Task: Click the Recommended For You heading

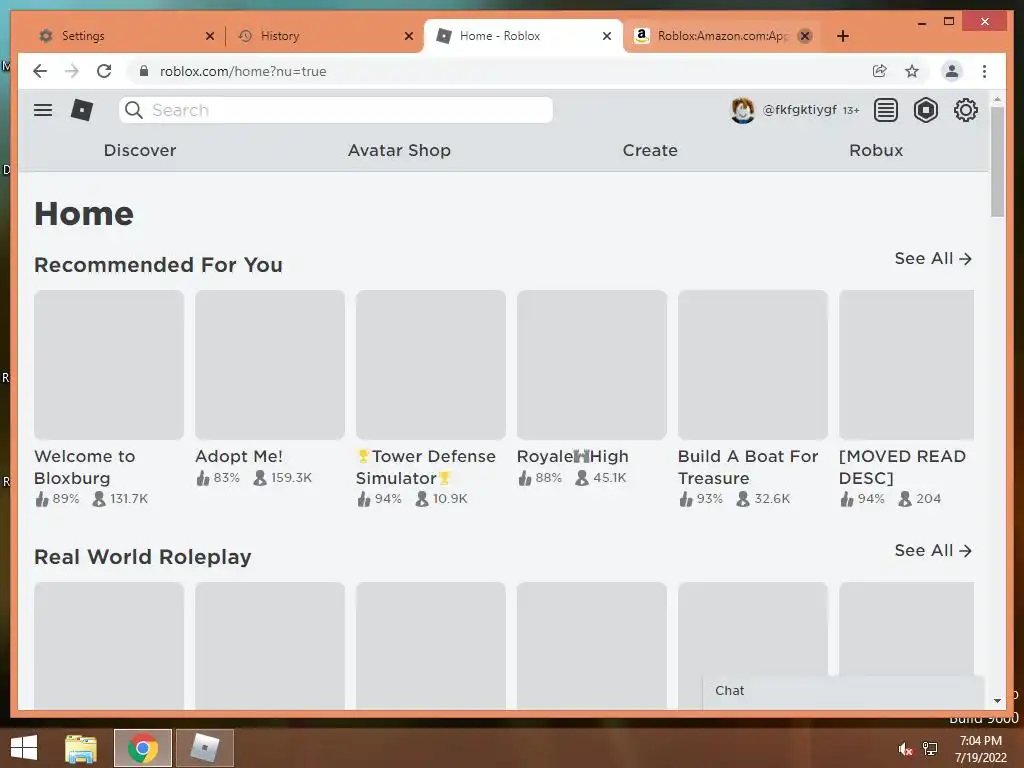Action: [158, 264]
